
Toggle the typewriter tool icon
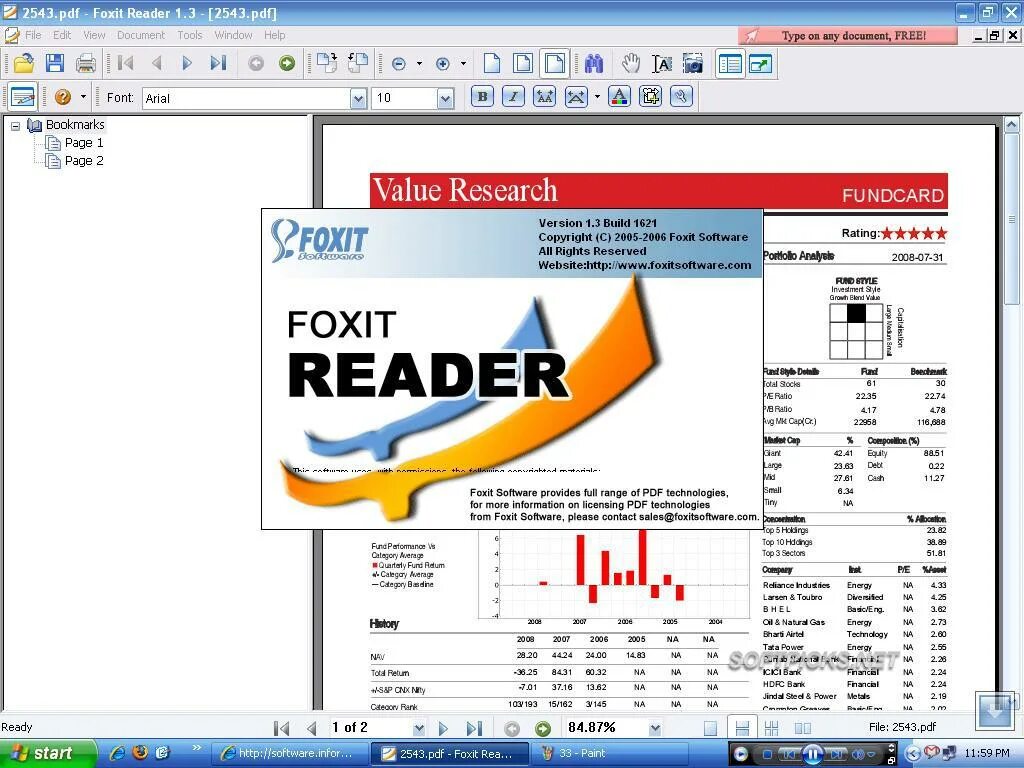tap(23, 97)
